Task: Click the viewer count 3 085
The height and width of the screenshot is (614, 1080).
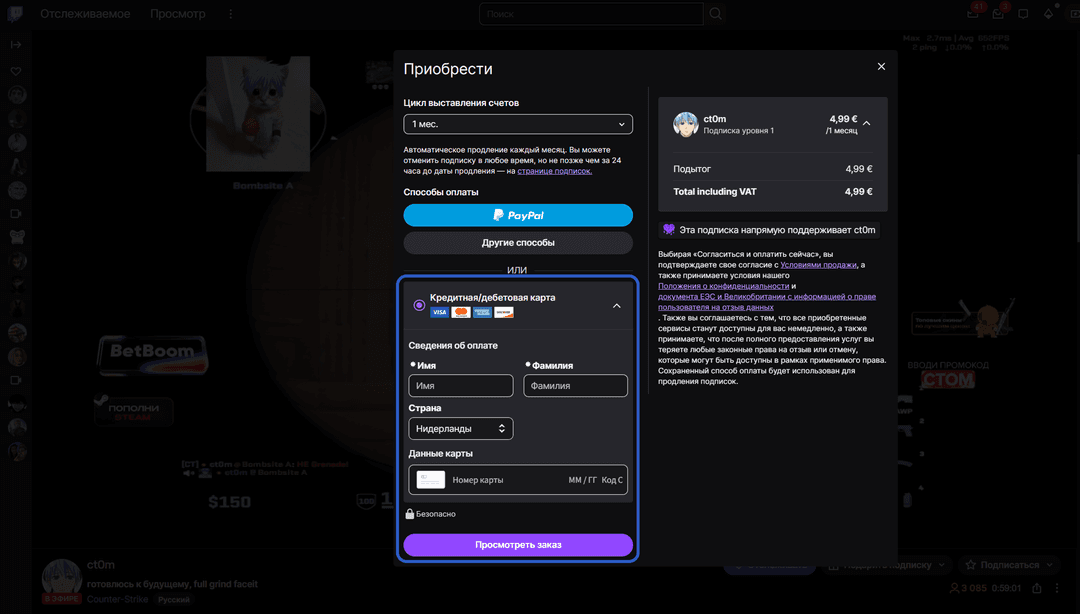Action: tap(968, 588)
